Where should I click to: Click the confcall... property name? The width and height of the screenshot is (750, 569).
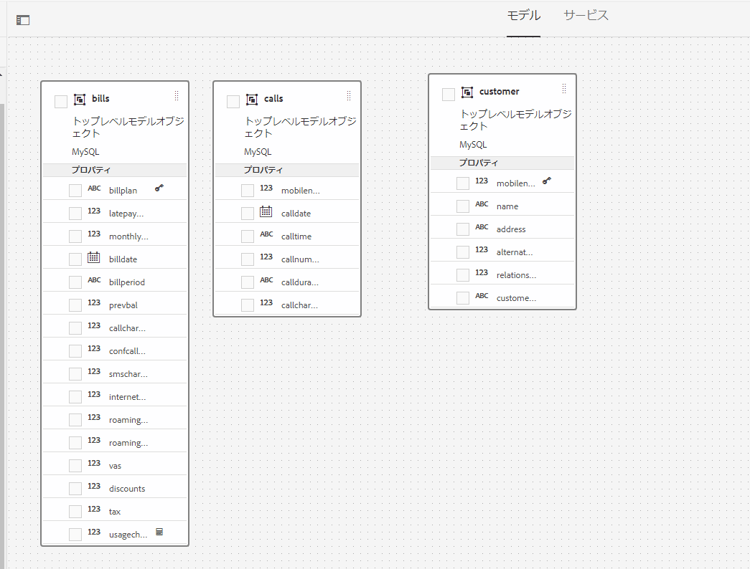click(x=127, y=351)
